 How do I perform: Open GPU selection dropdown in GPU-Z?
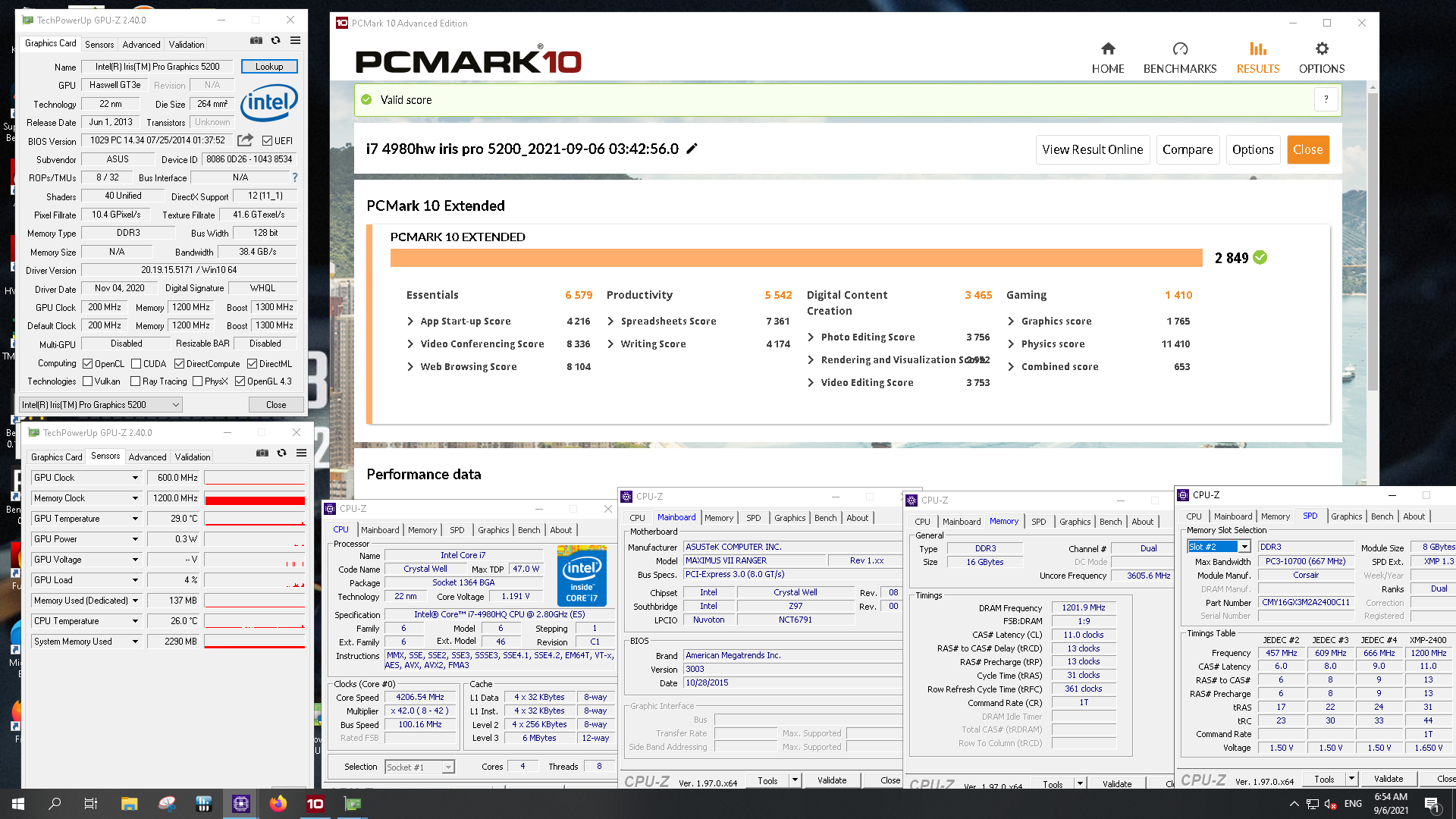pos(101,405)
